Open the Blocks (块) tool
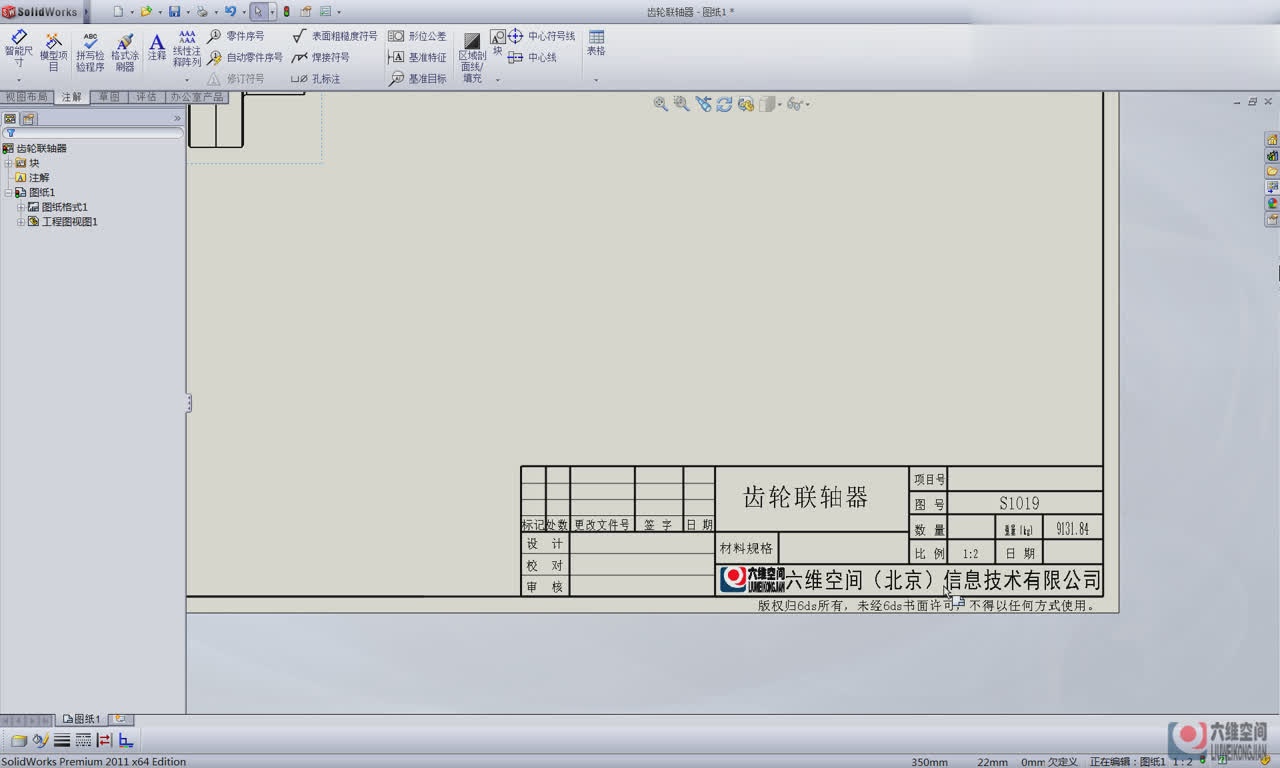 (497, 43)
